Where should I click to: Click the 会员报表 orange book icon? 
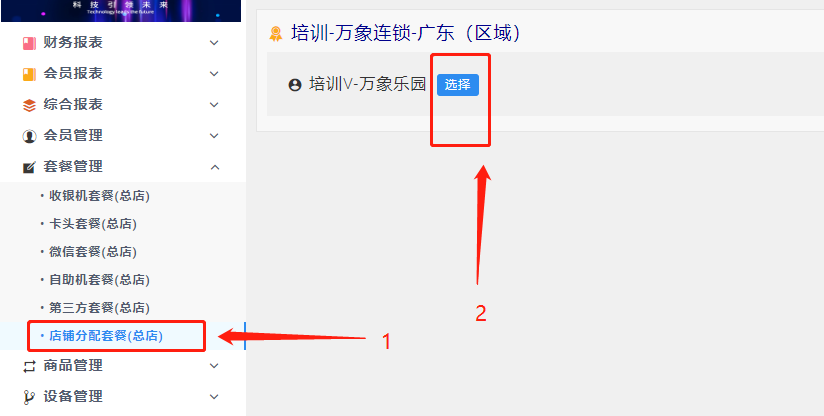29,74
